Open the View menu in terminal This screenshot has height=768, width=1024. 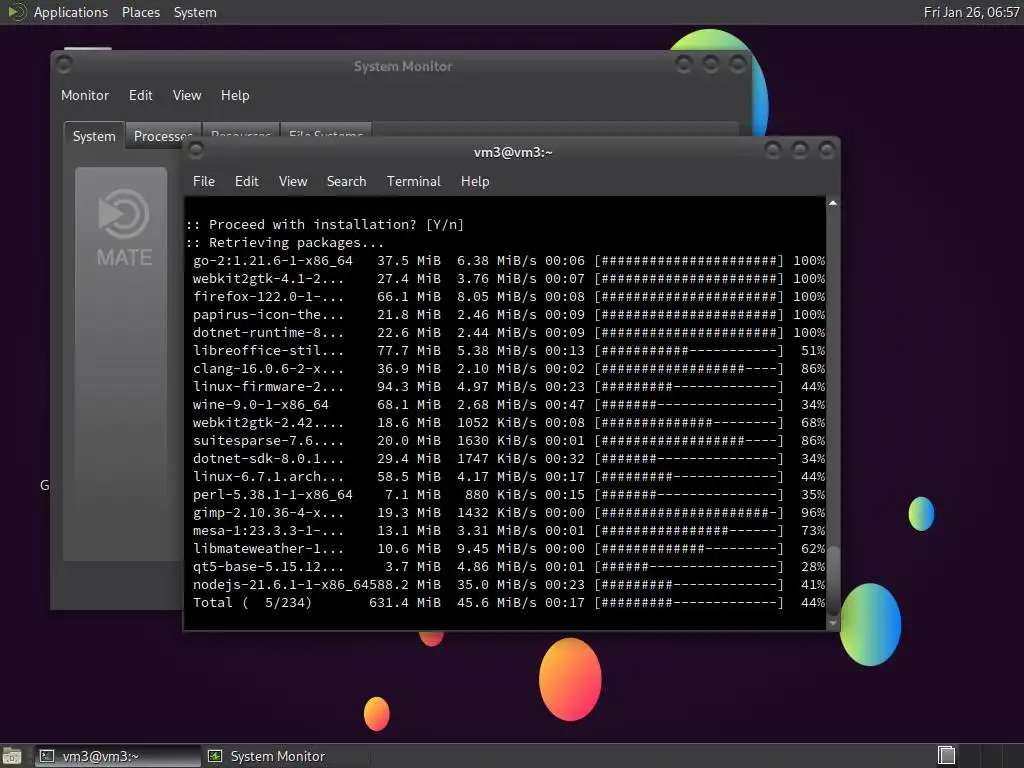click(x=293, y=182)
